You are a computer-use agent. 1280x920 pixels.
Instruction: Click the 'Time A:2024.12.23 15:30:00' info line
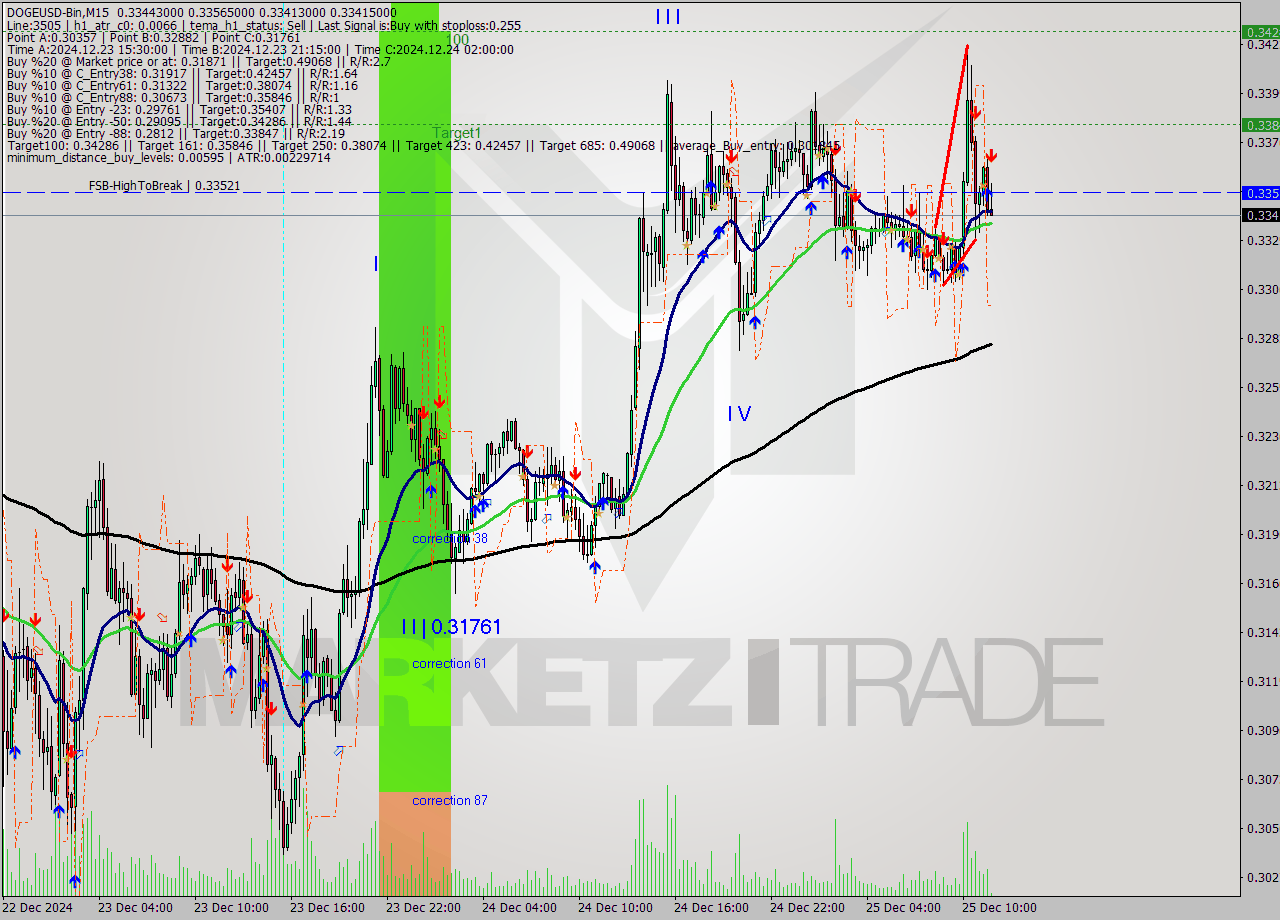click(260, 49)
